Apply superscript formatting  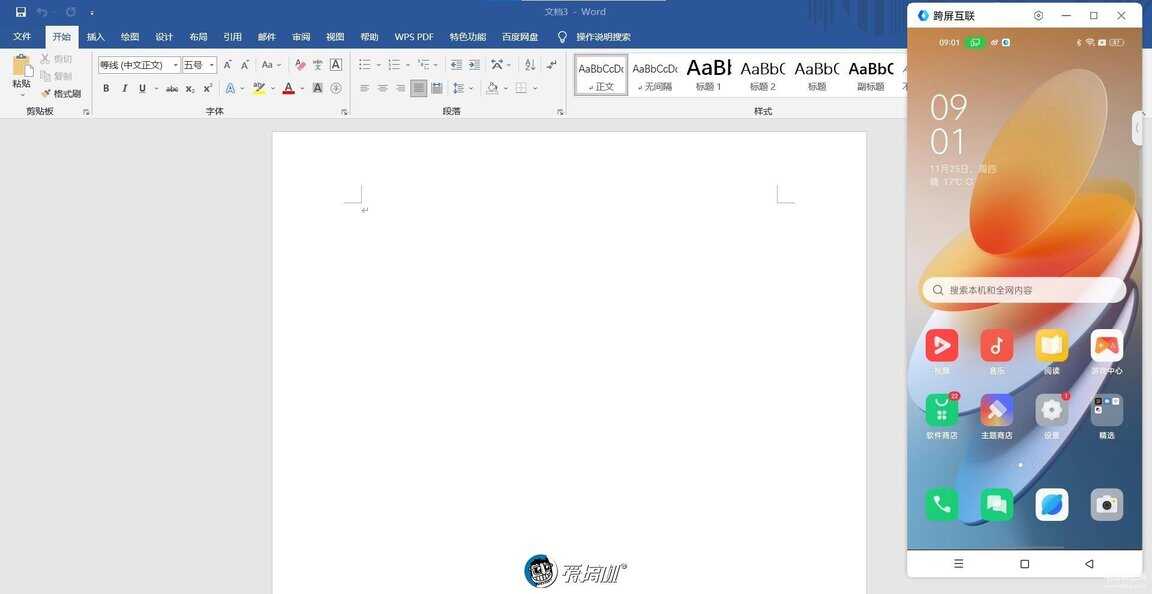click(208, 88)
